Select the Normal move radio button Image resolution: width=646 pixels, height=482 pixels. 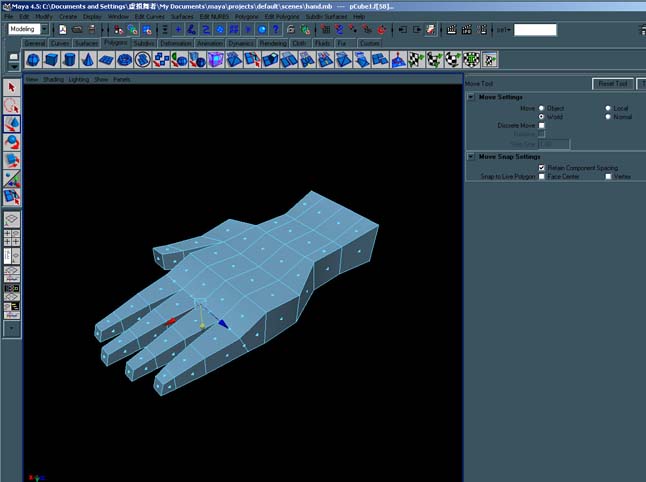tap(608, 117)
